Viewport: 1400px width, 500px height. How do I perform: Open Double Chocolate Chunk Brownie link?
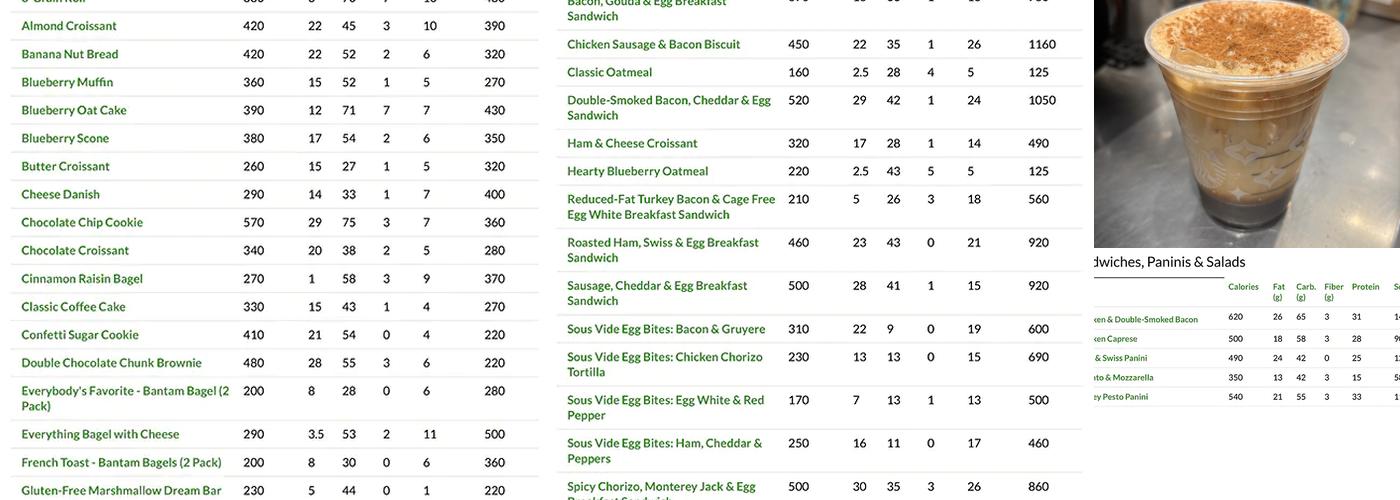[x=111, y=363]
